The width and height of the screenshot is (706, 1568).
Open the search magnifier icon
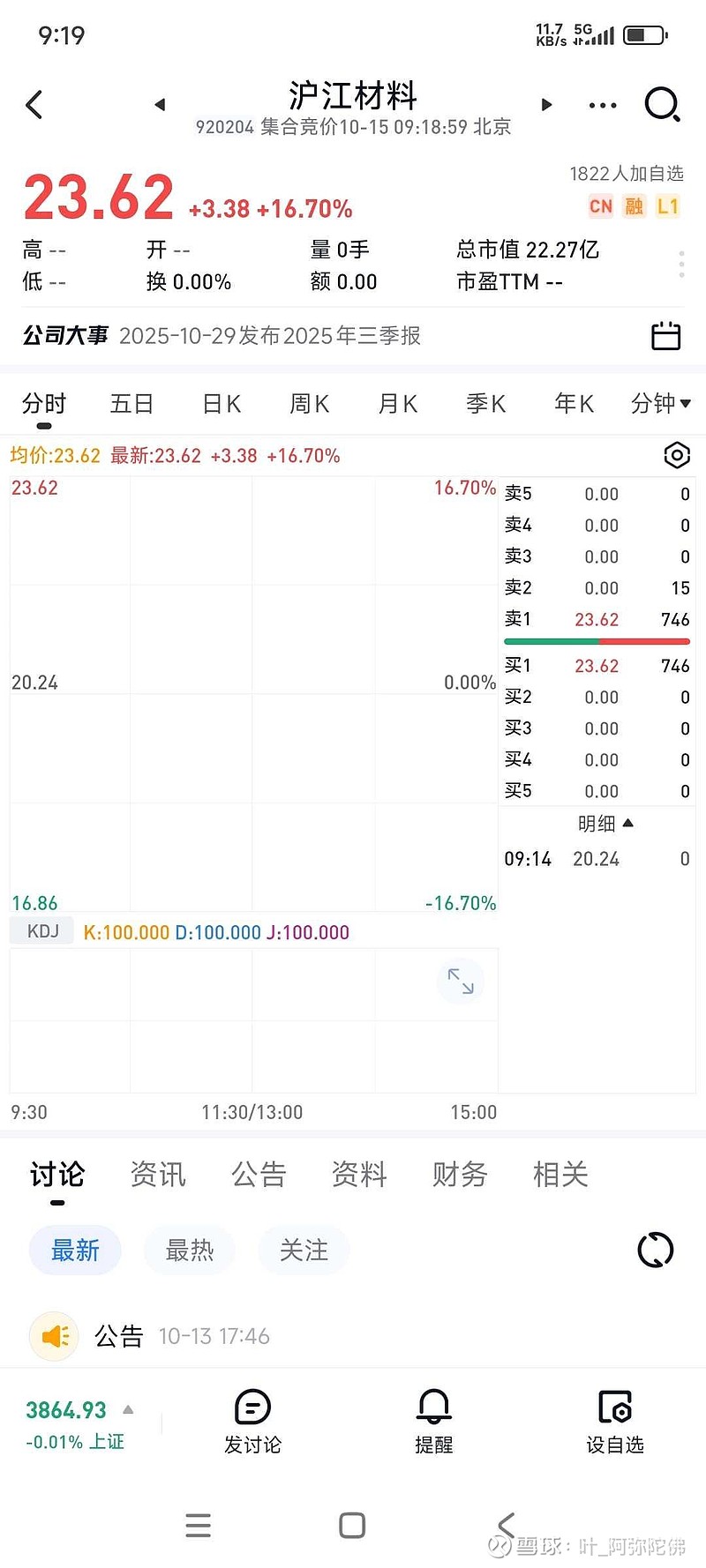pyautogui.click(x=662, y=105)
